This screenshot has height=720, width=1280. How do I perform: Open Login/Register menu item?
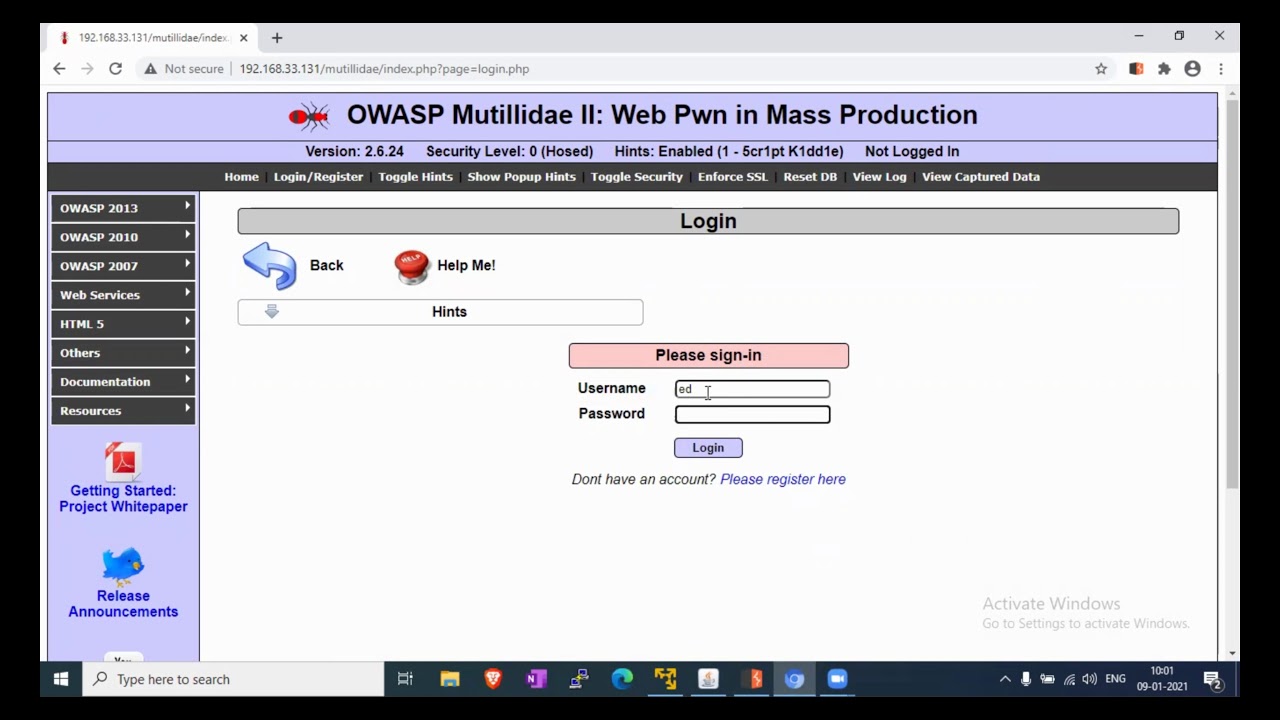click(318, 177)
